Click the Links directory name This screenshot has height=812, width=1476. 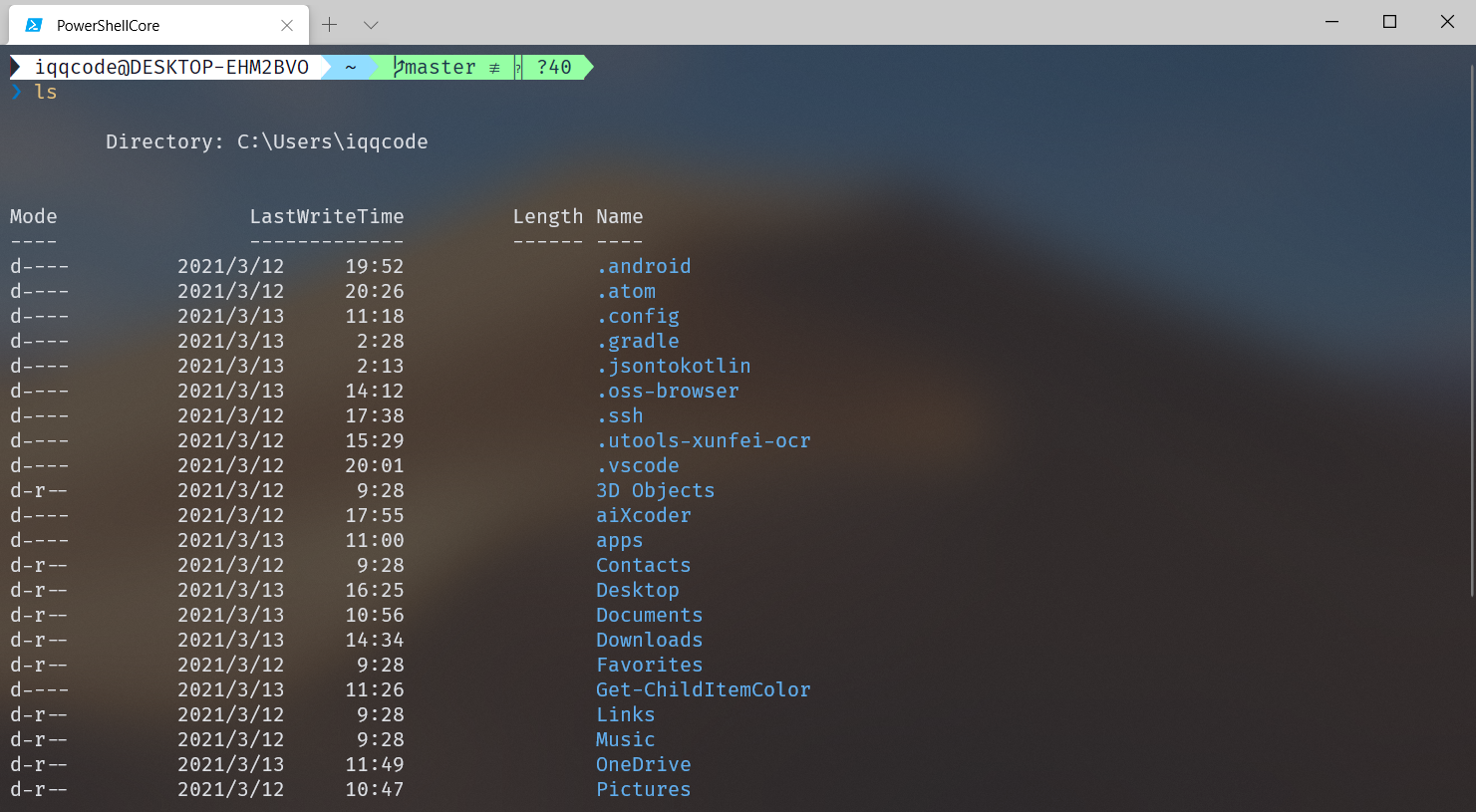(626, 714)
